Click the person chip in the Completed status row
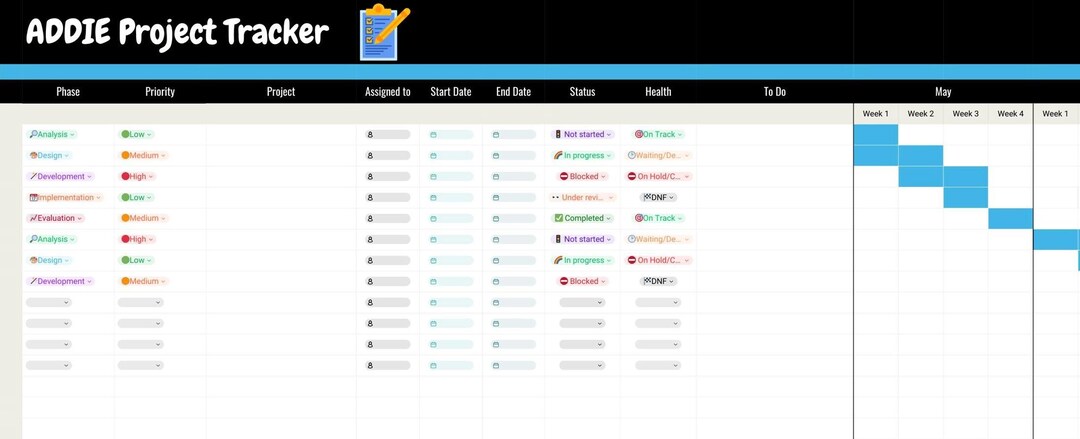The height and width of the screenshot is (439, 1080). click(x=388, y=218)
